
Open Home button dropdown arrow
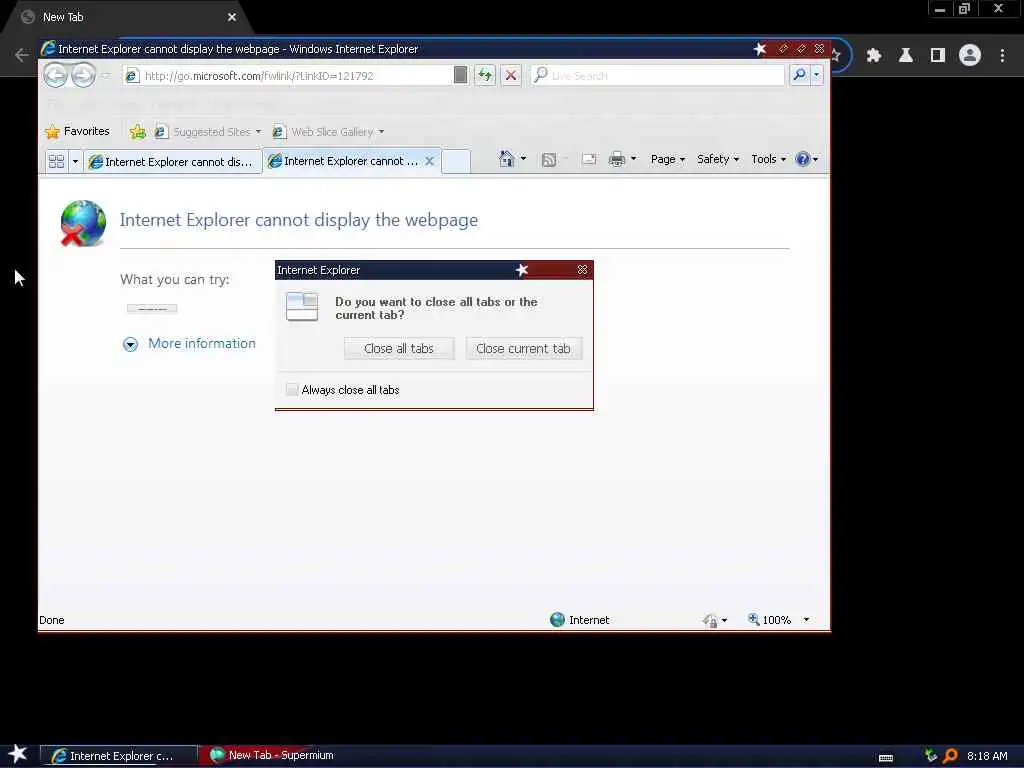pyautogui.click(x=523, y=159)
